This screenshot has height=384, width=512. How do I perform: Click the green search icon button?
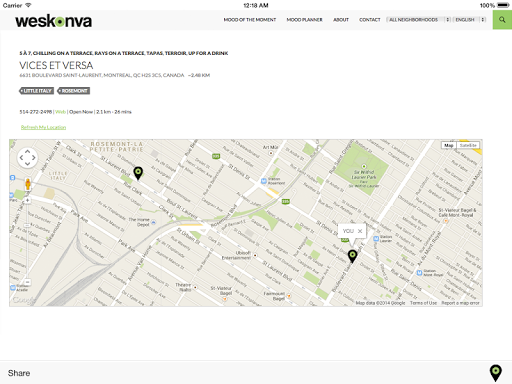click(502, 20)
